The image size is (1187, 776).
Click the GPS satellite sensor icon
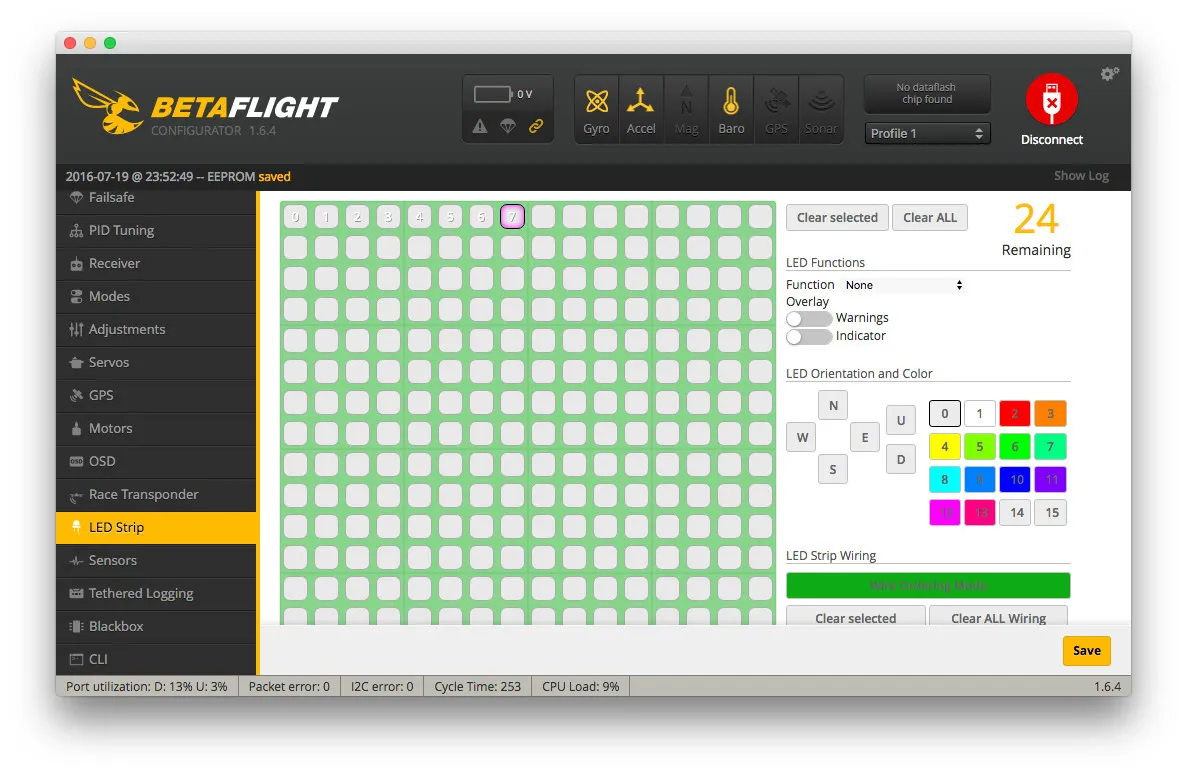coord(776,102)
